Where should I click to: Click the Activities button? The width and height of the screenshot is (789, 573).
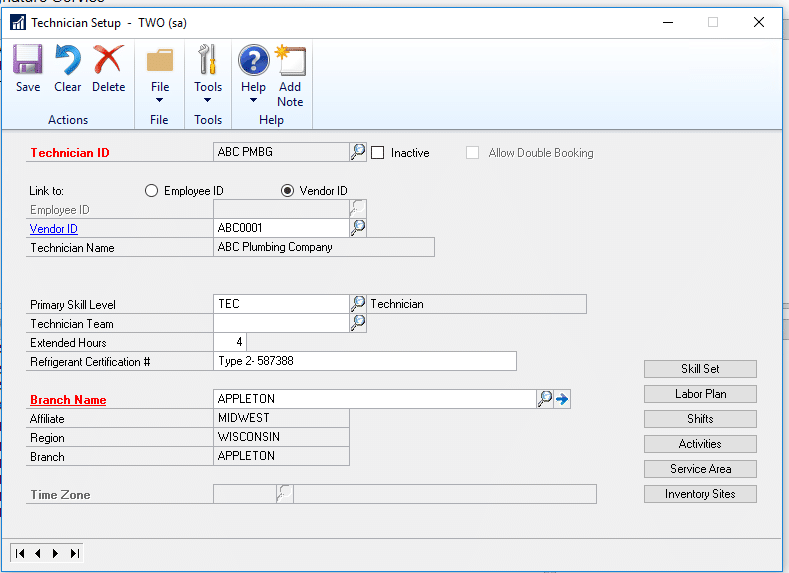[700, 444]
